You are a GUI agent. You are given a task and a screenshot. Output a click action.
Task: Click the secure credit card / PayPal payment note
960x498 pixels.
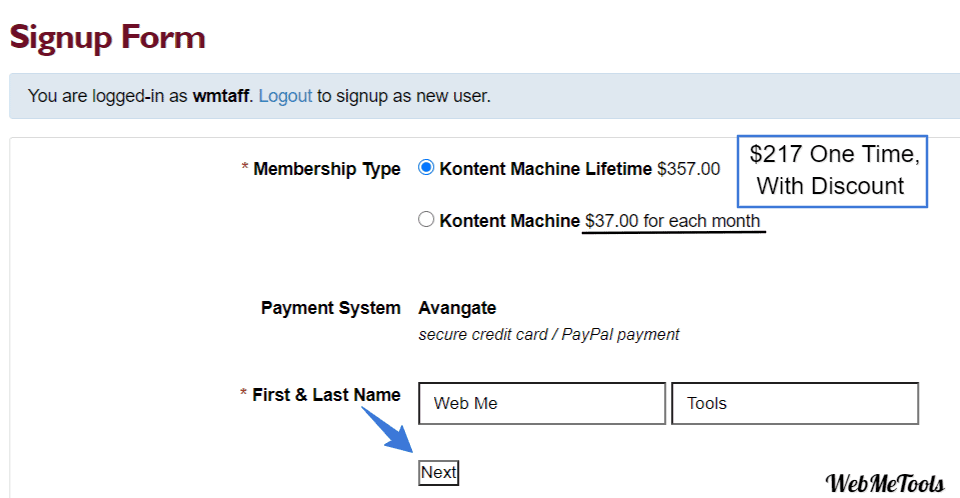pyautogui.click(x=549, y=334)
